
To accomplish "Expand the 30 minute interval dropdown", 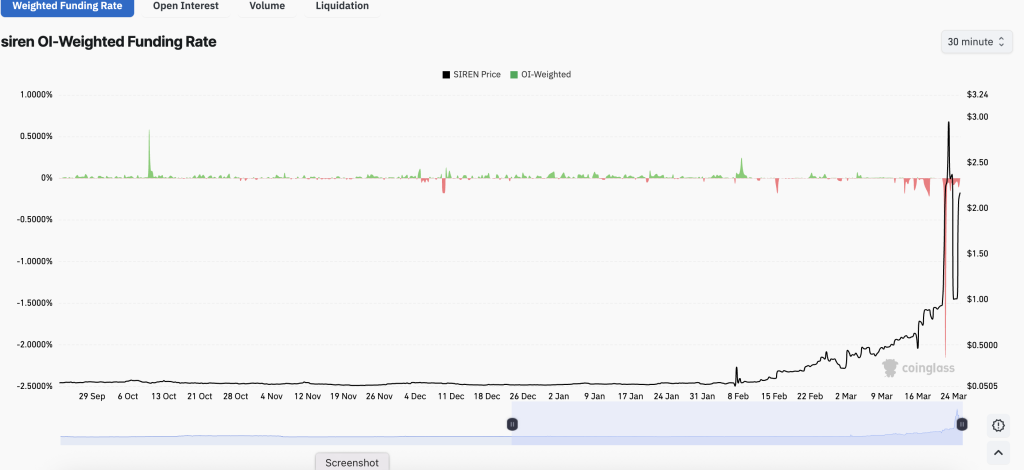I will coord(976,42).
